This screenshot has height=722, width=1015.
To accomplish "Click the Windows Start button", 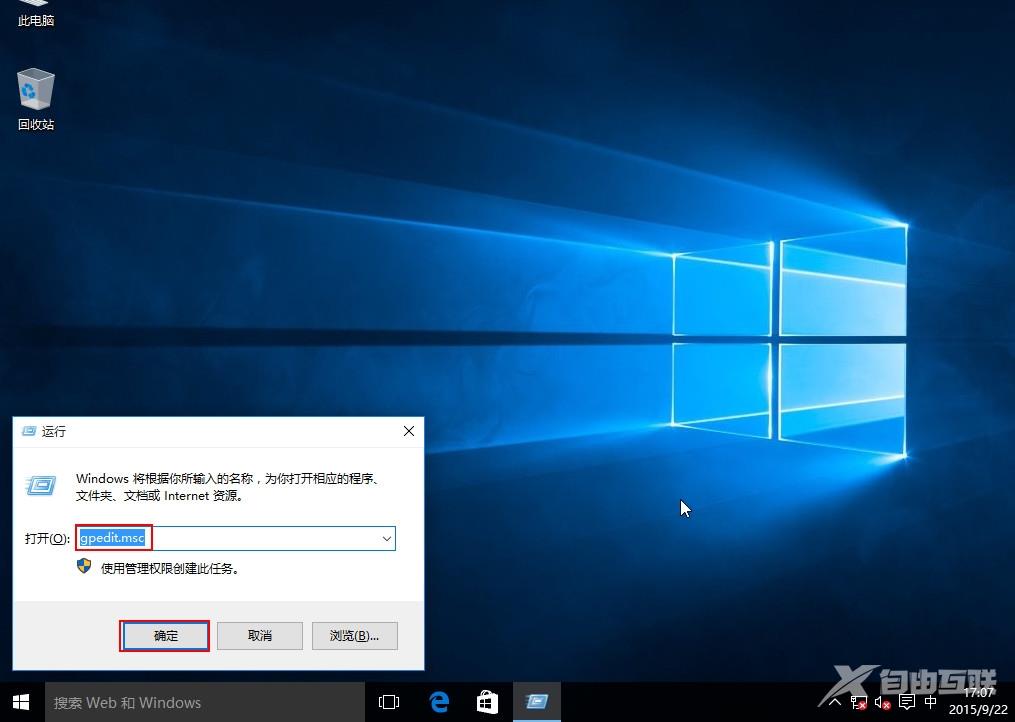I will point(21,702).
